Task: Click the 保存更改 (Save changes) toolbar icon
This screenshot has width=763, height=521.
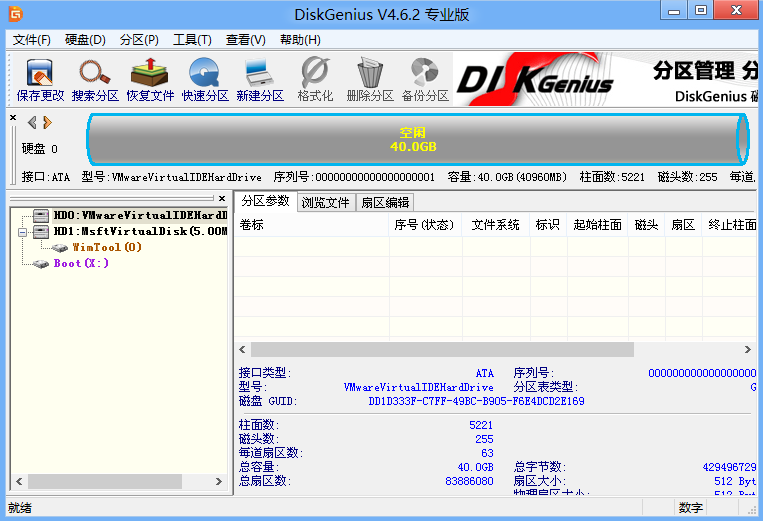Action: (x=40, y=80)
